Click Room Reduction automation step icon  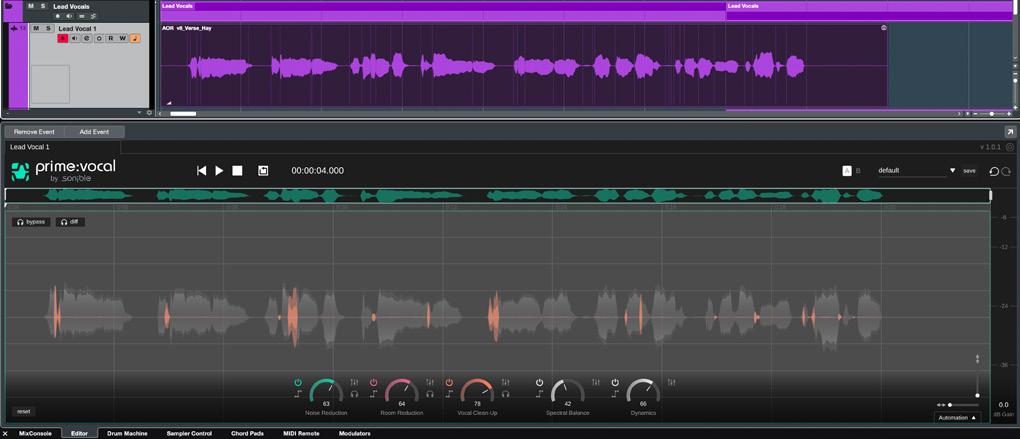pyautogui.click(x=373, y=393)
